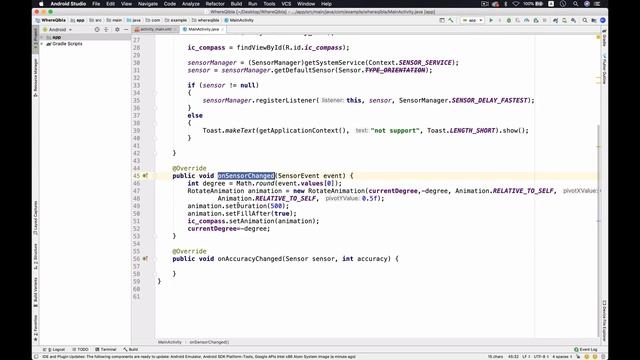Click the fold marker on line 34
Image resolution: width=640 pixels, height=360 pixels.
(x=156, y=93)
